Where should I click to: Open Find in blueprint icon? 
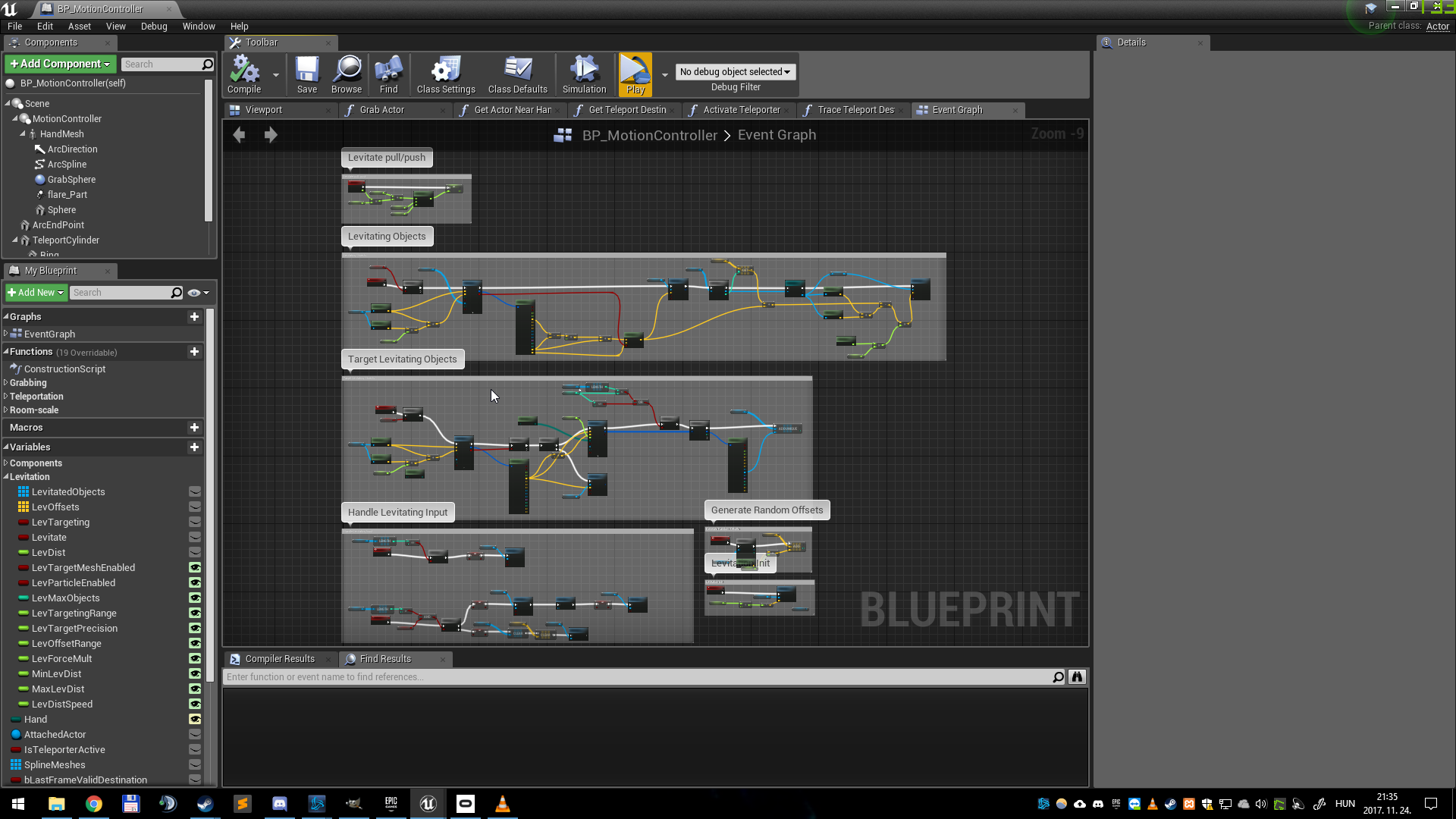pos(388,74)
